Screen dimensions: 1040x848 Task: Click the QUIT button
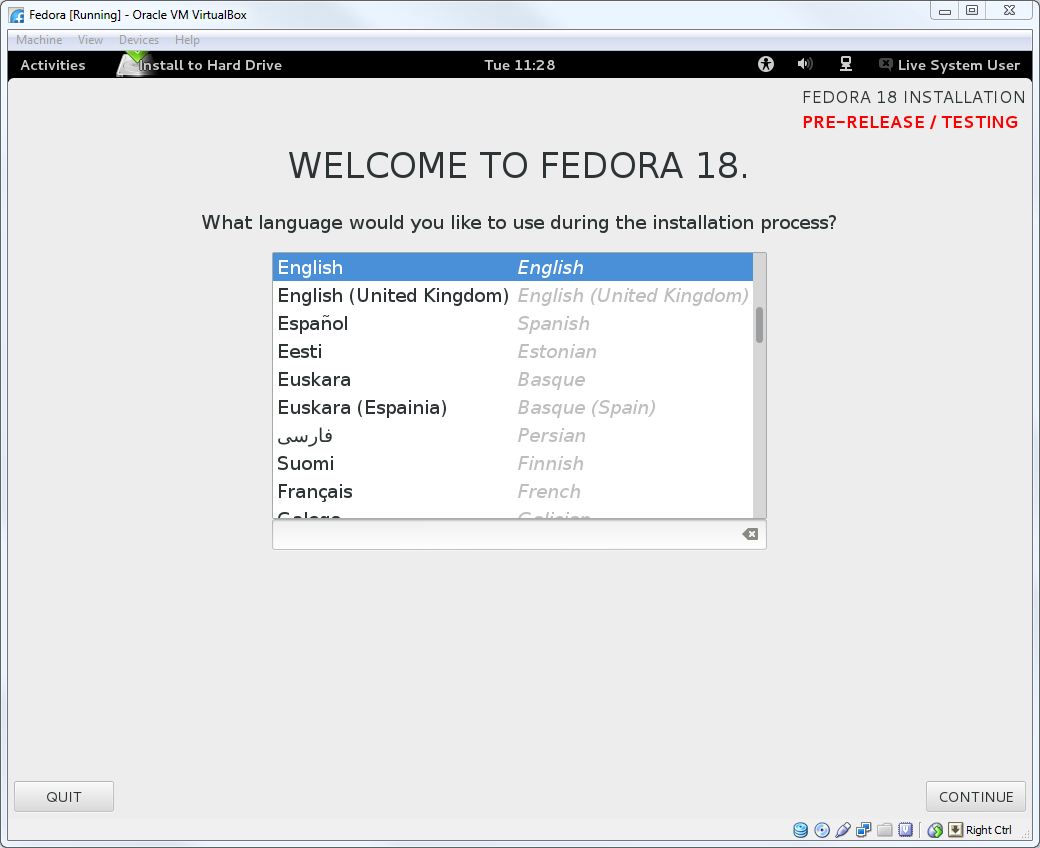(x=64, y=796)
